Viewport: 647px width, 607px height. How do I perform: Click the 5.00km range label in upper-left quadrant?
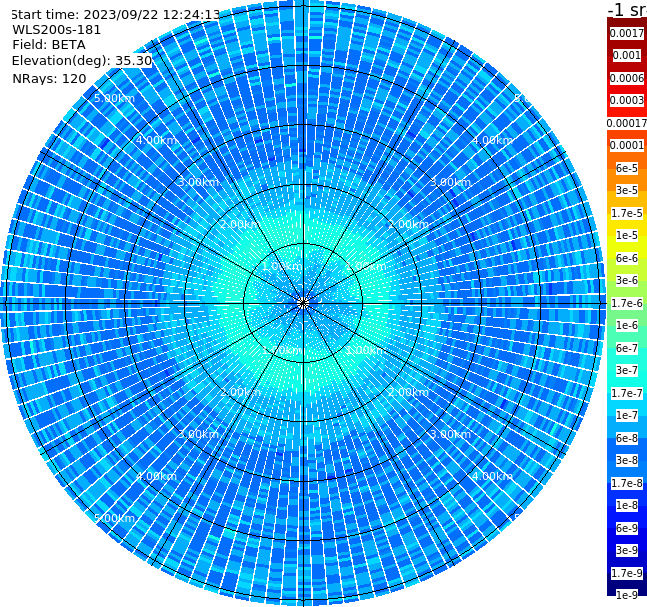click(x=114, y=98)
